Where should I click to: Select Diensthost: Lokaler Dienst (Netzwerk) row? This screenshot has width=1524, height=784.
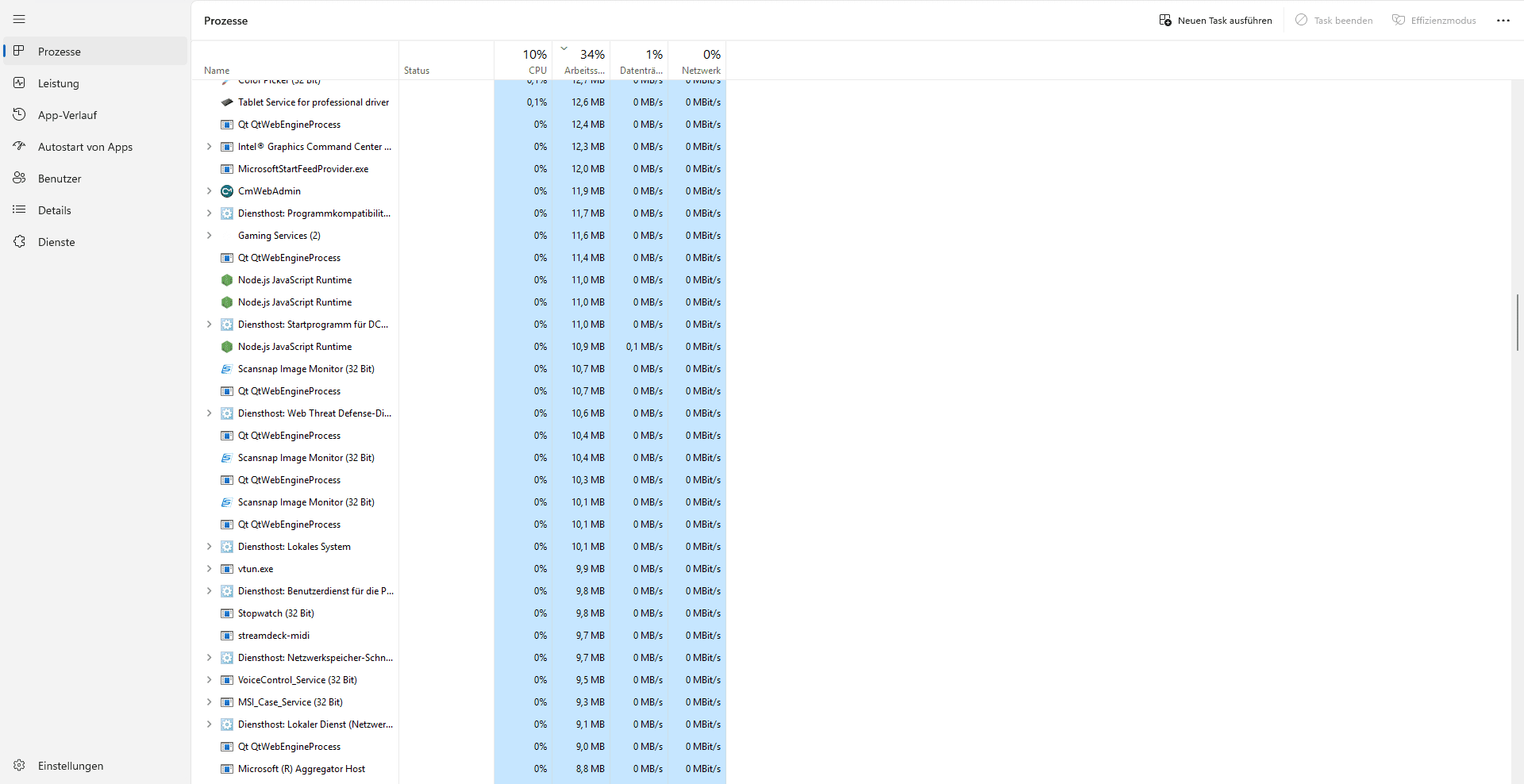[459, 724]
